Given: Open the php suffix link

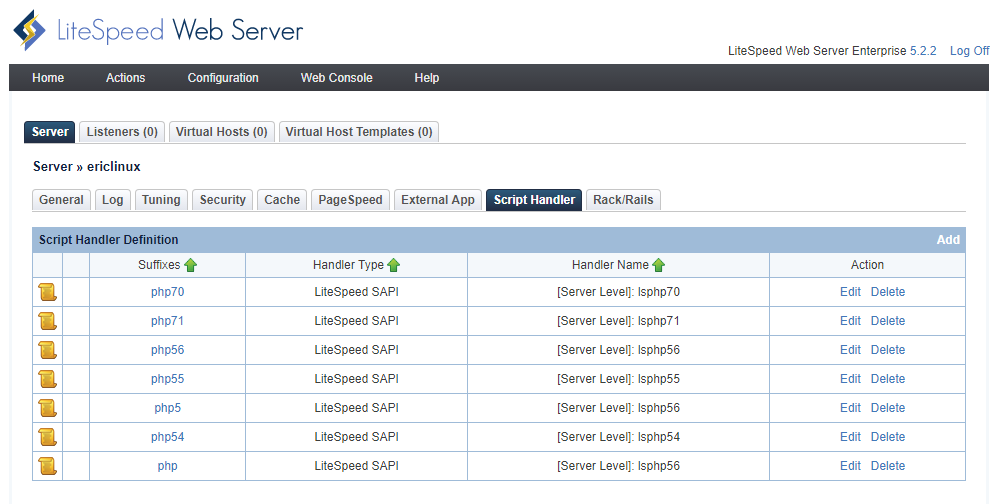Looking at the screenshot, I should (167, 466).
